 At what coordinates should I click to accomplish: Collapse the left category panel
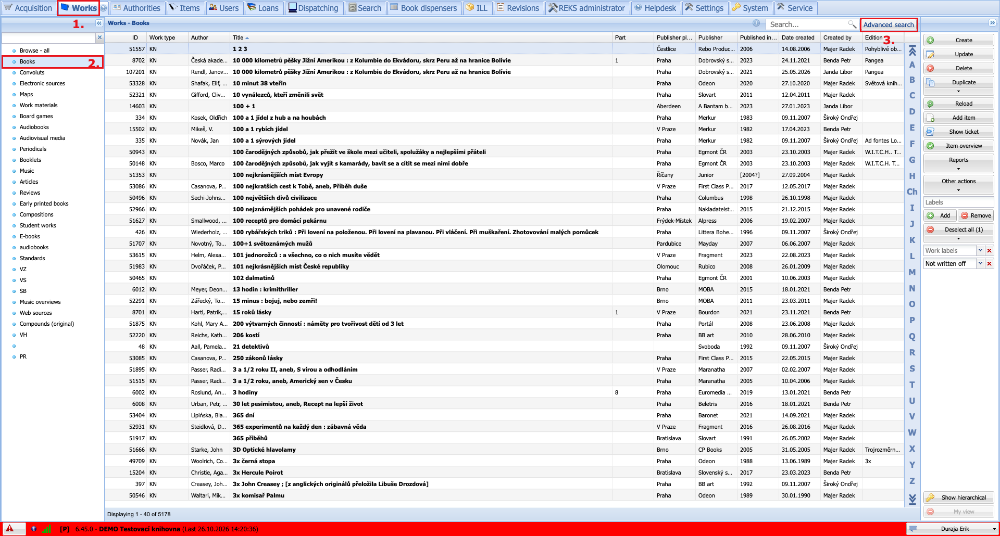(99, 23)
